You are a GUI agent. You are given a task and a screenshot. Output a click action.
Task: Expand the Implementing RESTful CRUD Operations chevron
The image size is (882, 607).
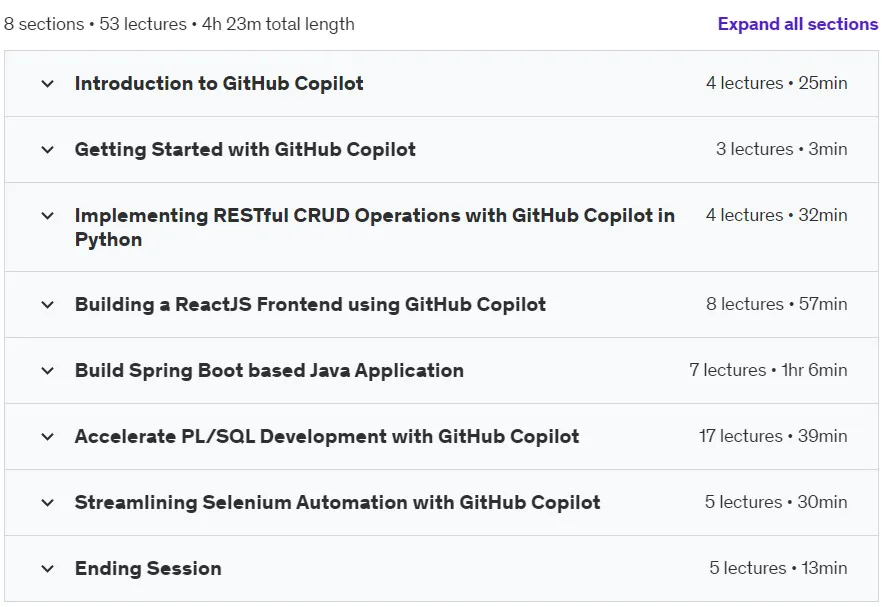click(x=48, y=215)
